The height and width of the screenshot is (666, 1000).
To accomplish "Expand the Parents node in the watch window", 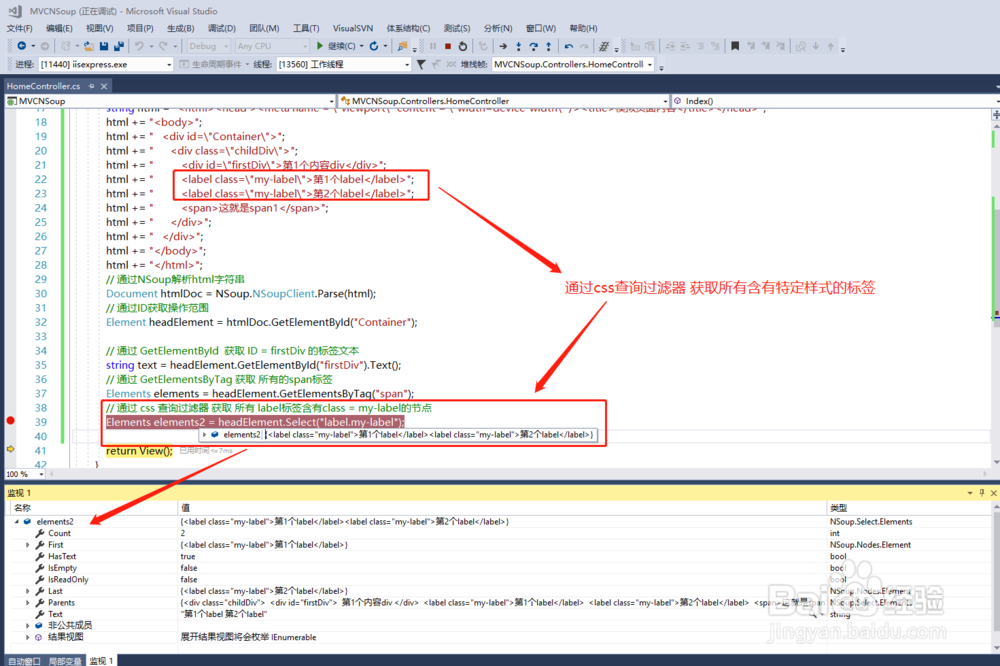I will point(26,602).
